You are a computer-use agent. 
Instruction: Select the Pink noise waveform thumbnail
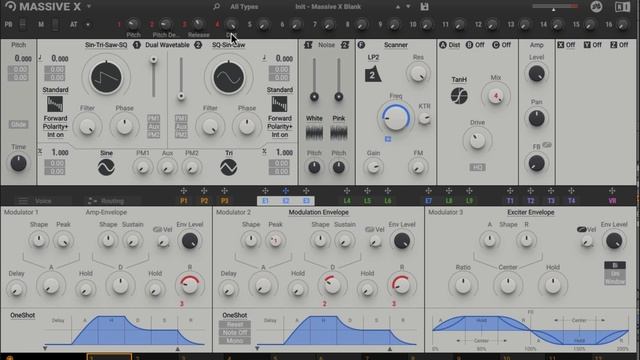tap(339, 133)
